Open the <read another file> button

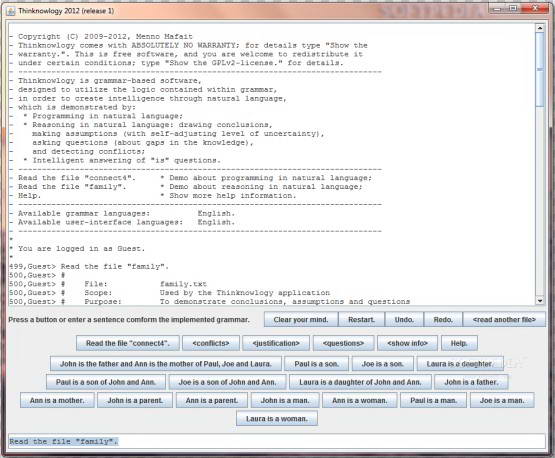(x=504, y=320)
